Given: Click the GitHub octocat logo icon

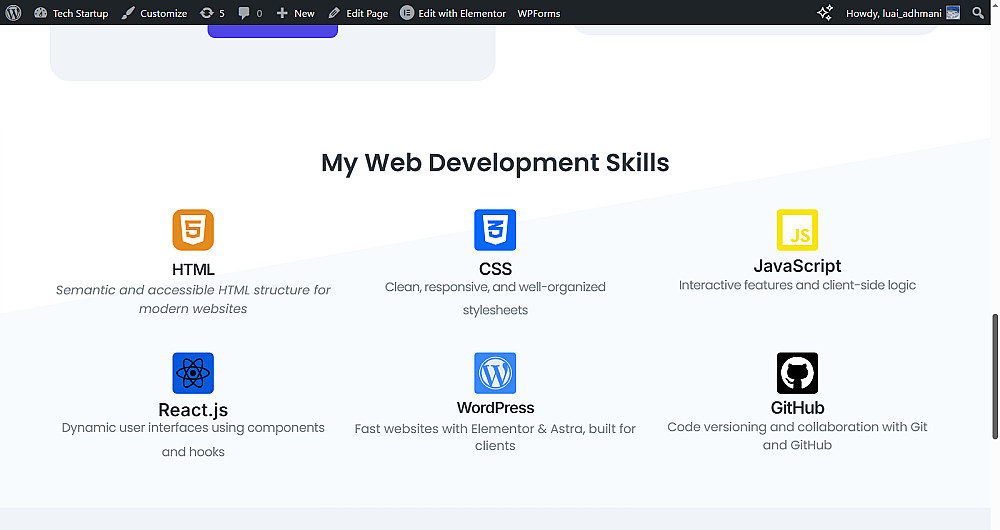Looking at the screenshot, I should pyautogui.click(x=797, y=373).
